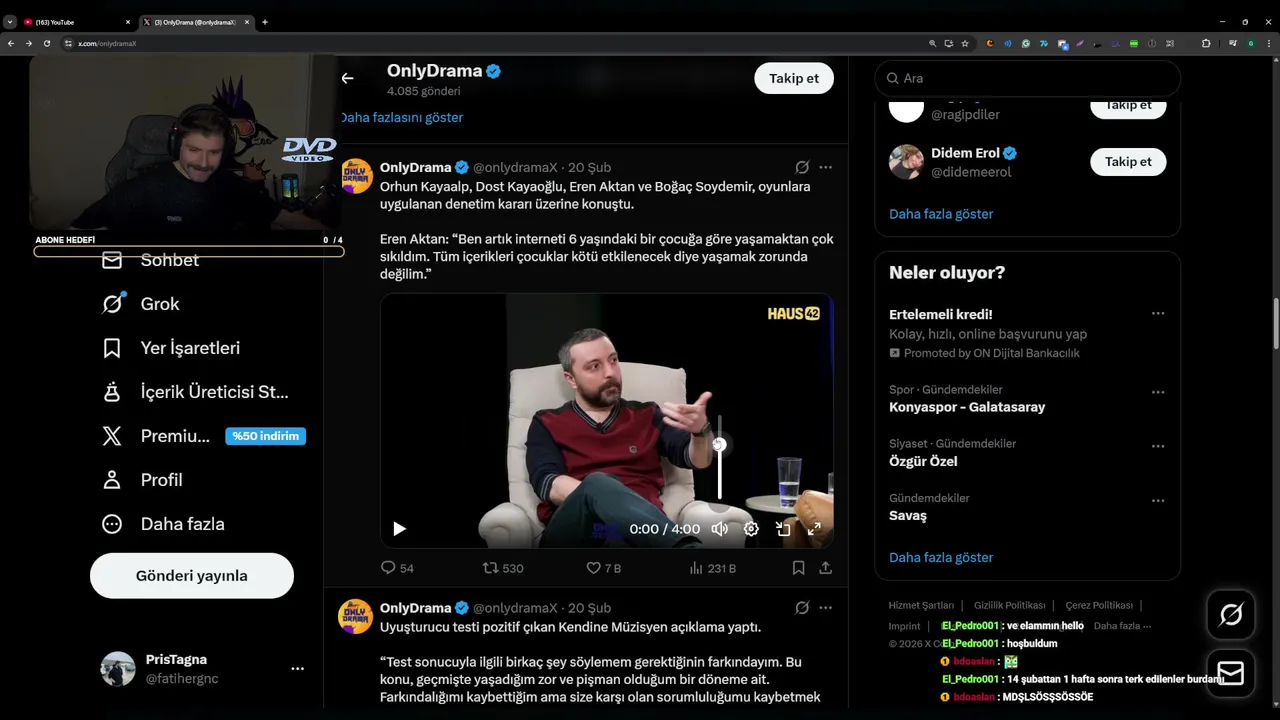Open floating Grok button at bottom right
This screenshot has width=1280, height=720.
click(1231, 615)
